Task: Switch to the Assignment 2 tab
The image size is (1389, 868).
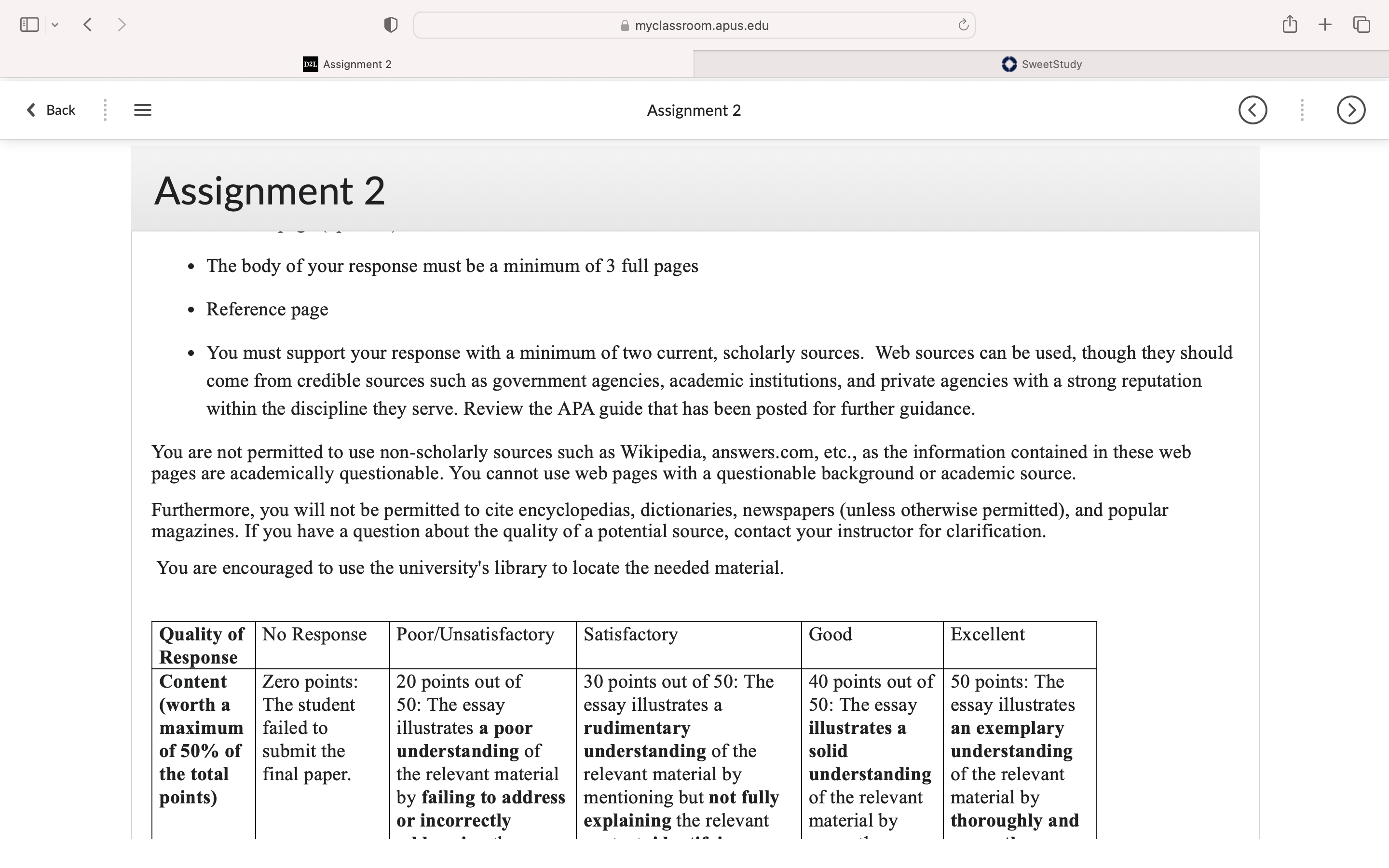Action: point(347,64)
